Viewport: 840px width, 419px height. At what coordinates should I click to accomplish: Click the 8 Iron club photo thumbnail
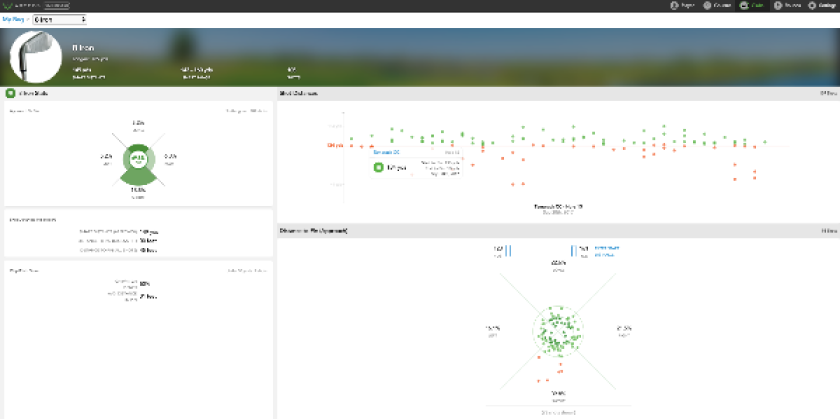[x=35, y=57]
